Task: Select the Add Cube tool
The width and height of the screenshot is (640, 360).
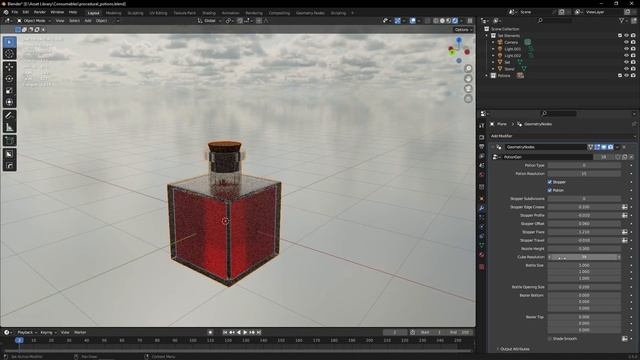Action: (x=9, y=140)
